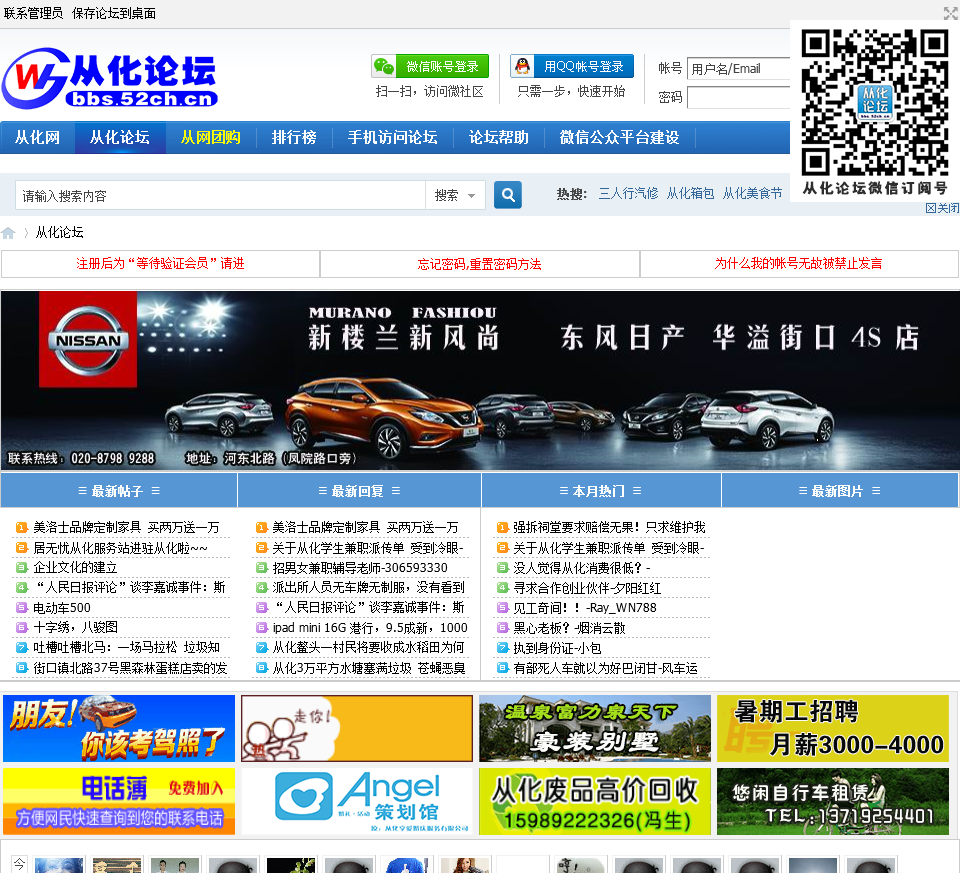Select the 本月热门 tab header
Screen dimensions: 960x873
[601, 491]
